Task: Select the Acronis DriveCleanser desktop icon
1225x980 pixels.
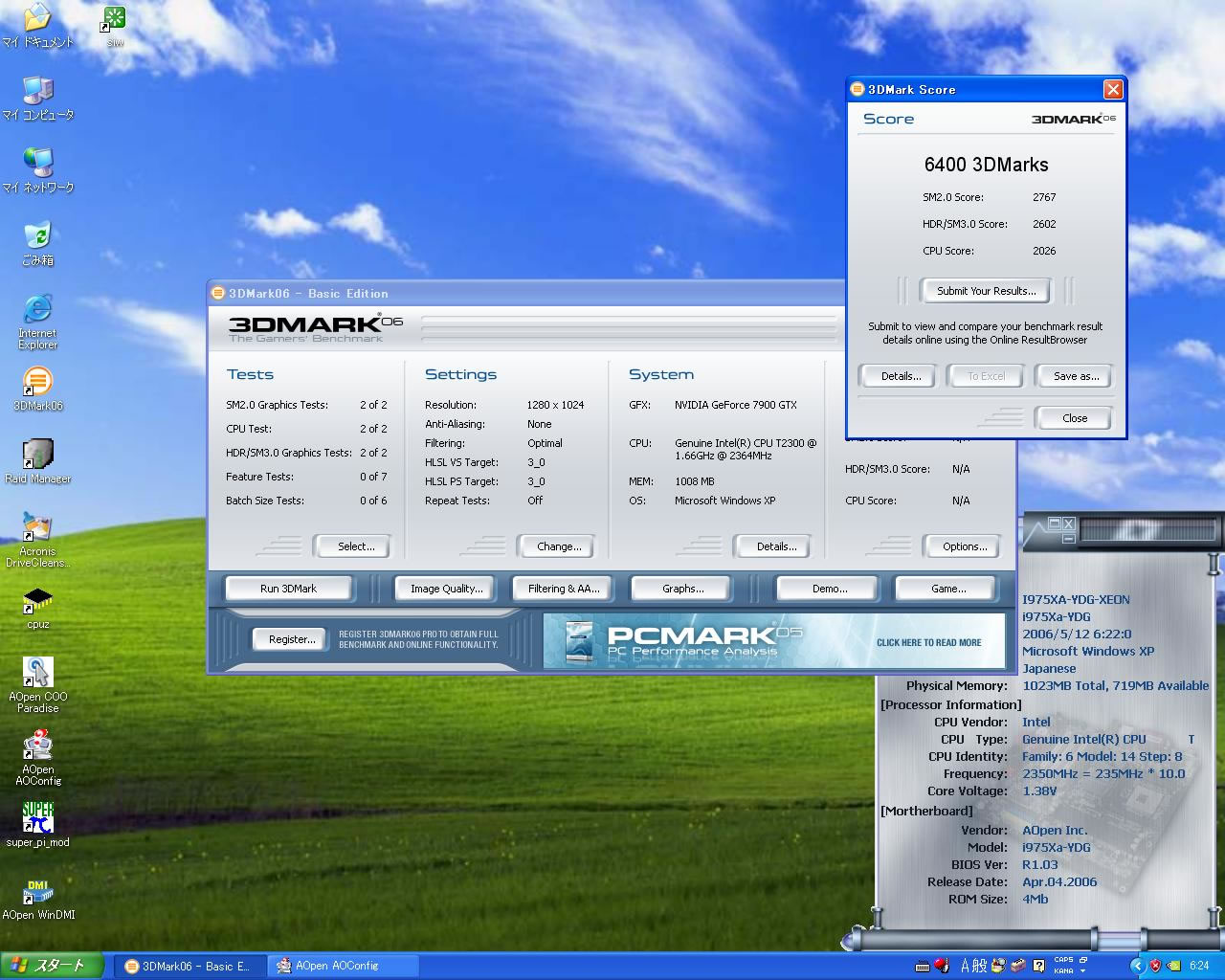Action: point(37,540)
